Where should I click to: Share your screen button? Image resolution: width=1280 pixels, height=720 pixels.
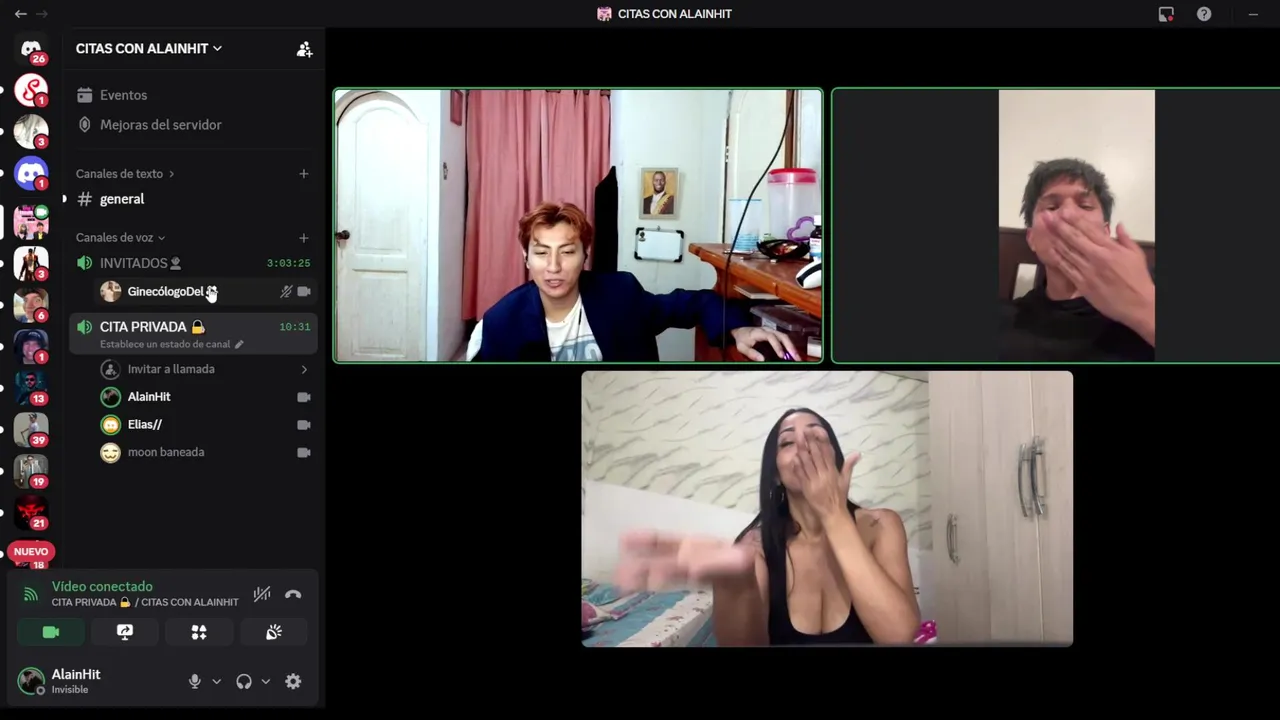(x=125, y=632)
